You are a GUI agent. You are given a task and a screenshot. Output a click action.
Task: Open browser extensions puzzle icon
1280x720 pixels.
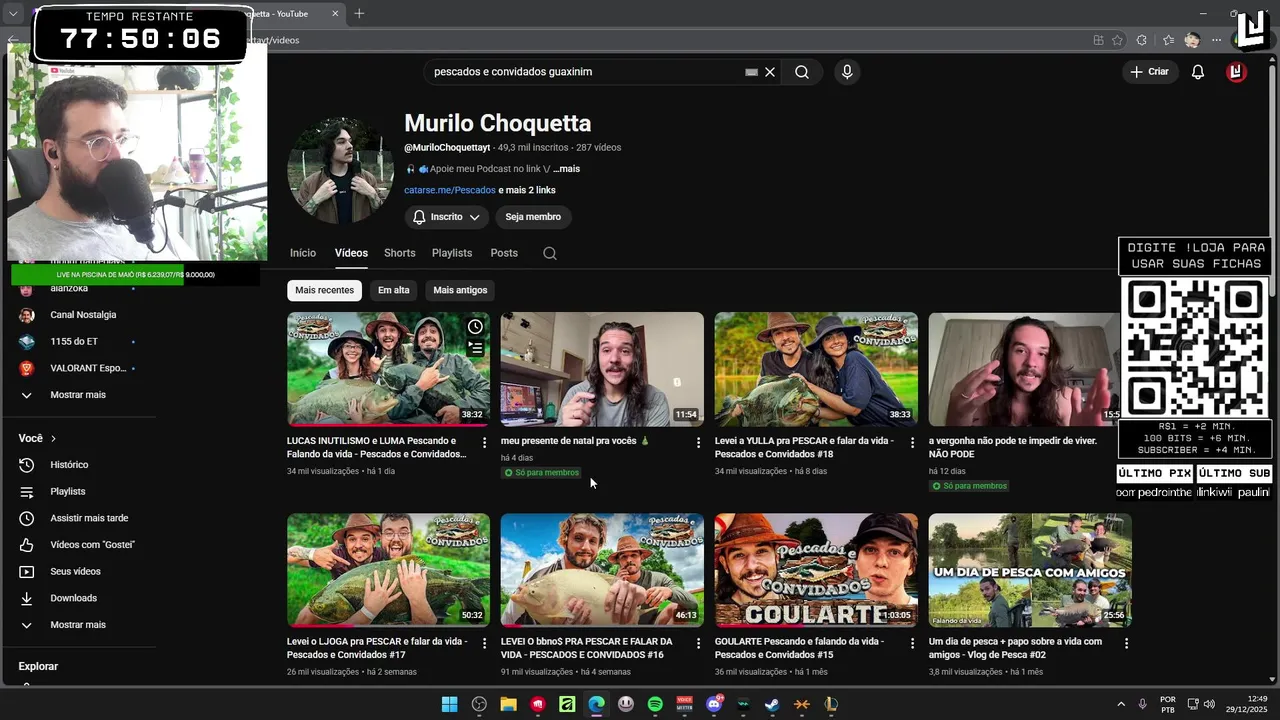[x=1143, y=40]
